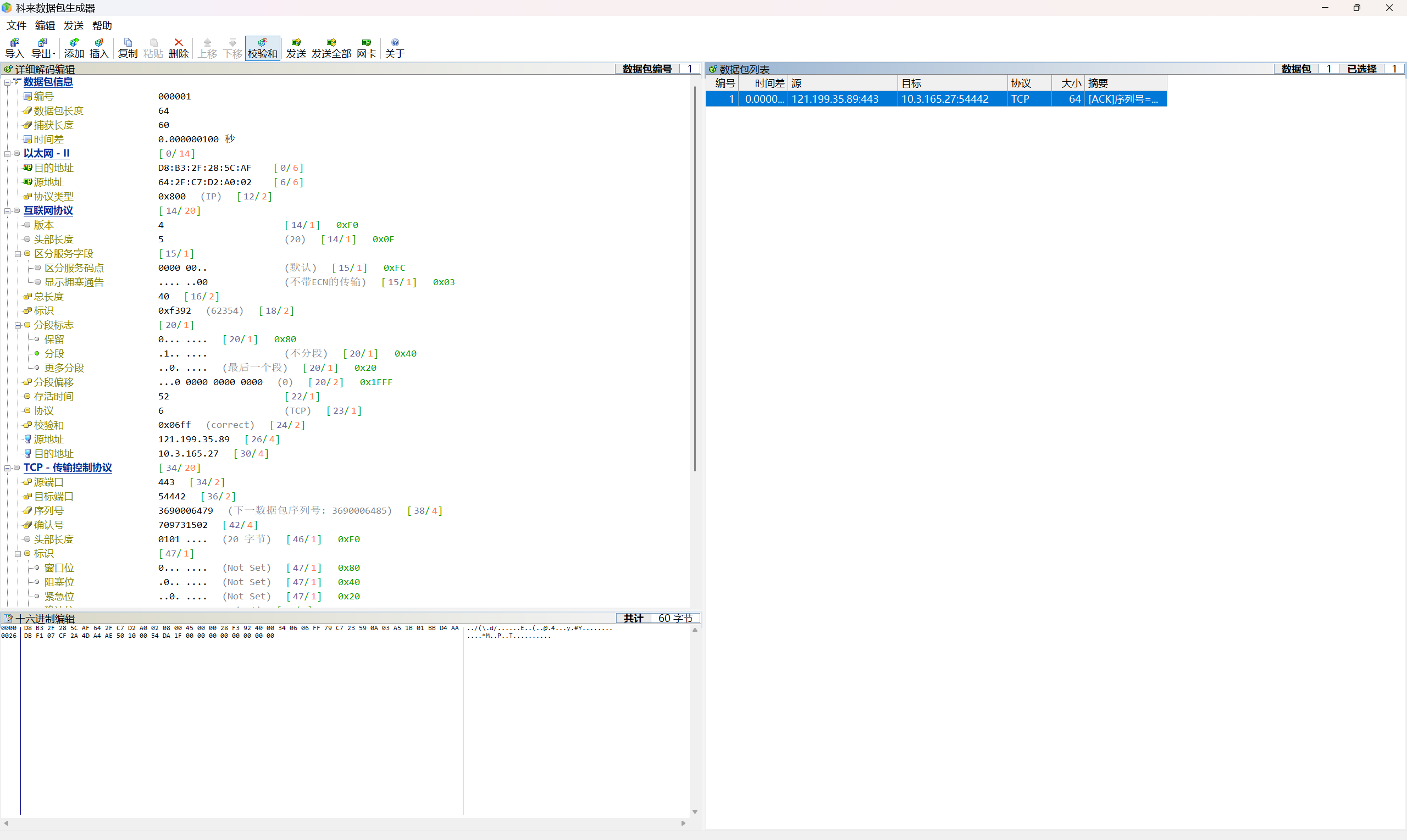
Task: Open the 文件 menu
Action: tap(16, 25)
